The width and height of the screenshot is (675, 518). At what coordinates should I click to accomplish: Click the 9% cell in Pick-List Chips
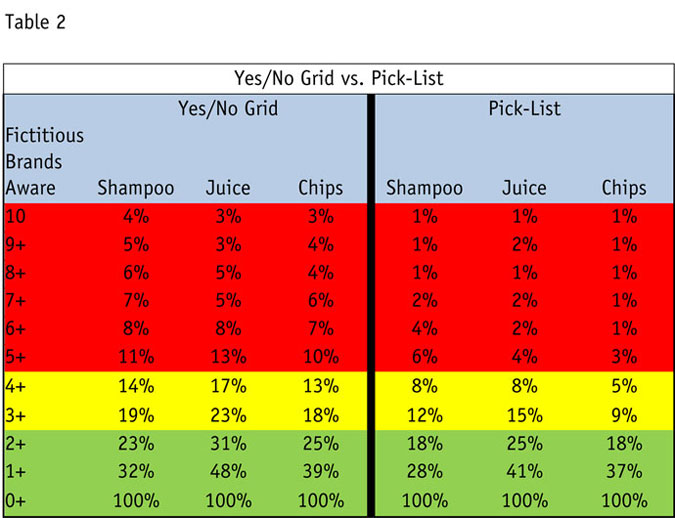[624, 412]
